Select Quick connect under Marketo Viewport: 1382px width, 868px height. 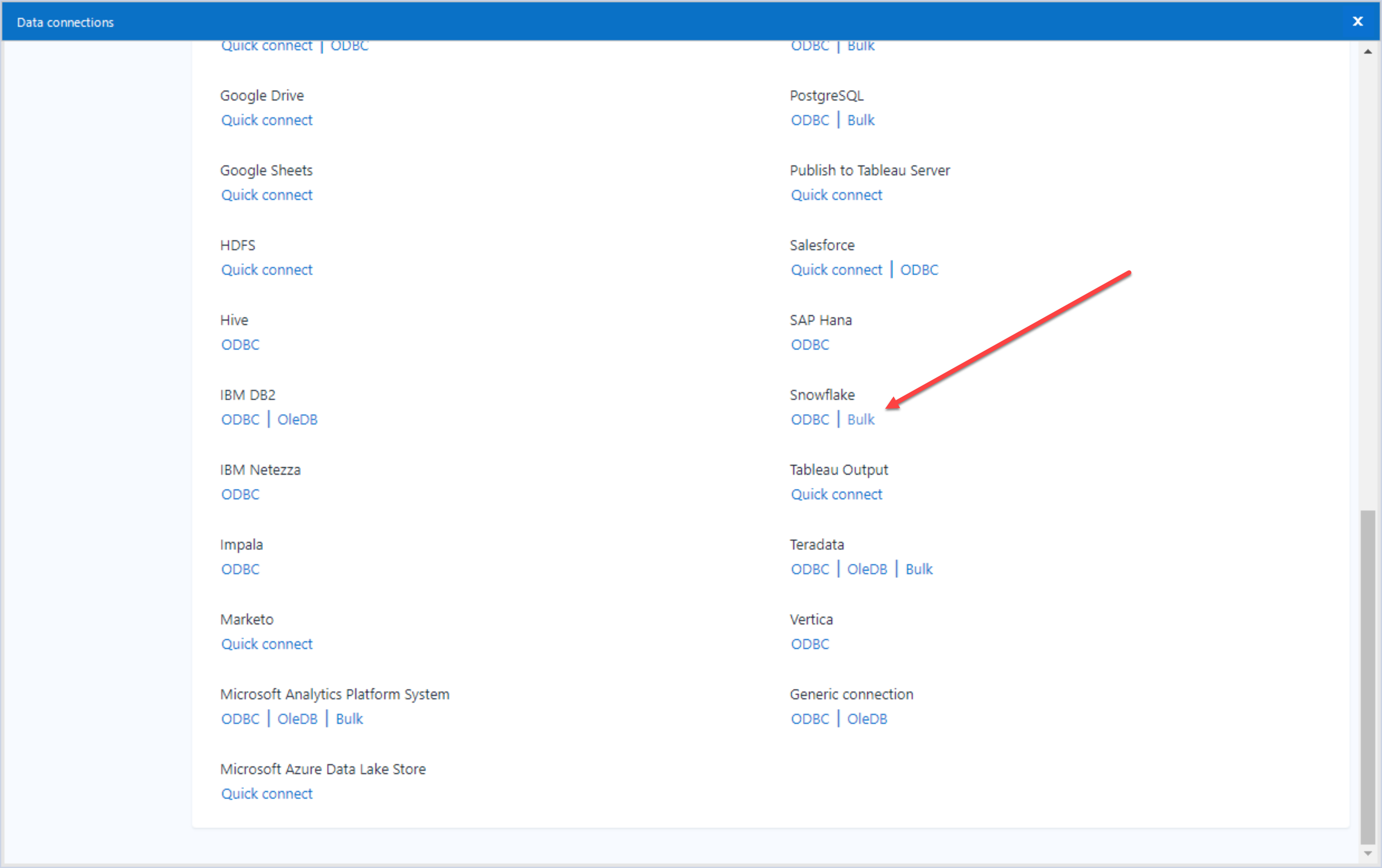coord(266,643)
